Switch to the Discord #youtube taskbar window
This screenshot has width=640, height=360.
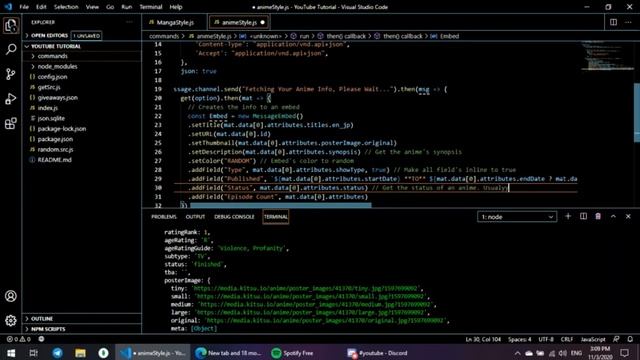tap(378, 353)
